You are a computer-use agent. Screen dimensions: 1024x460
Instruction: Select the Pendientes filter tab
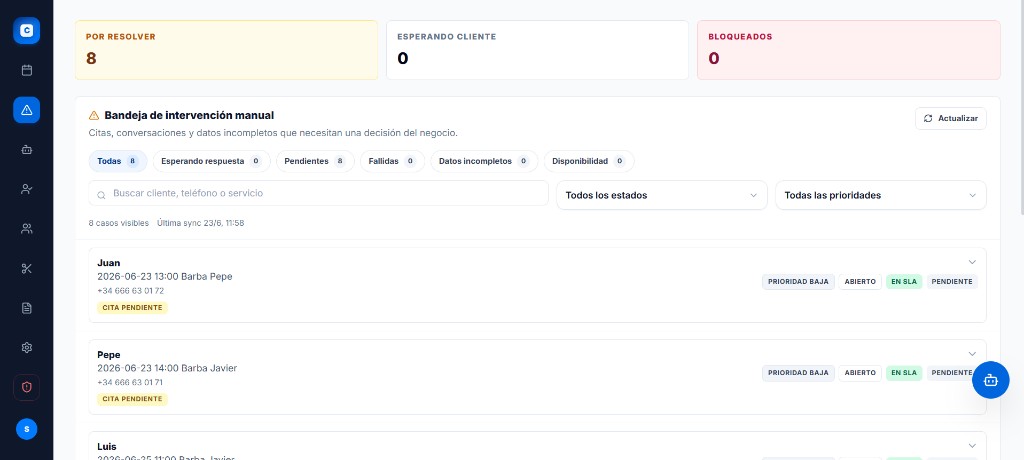[315, 161]
